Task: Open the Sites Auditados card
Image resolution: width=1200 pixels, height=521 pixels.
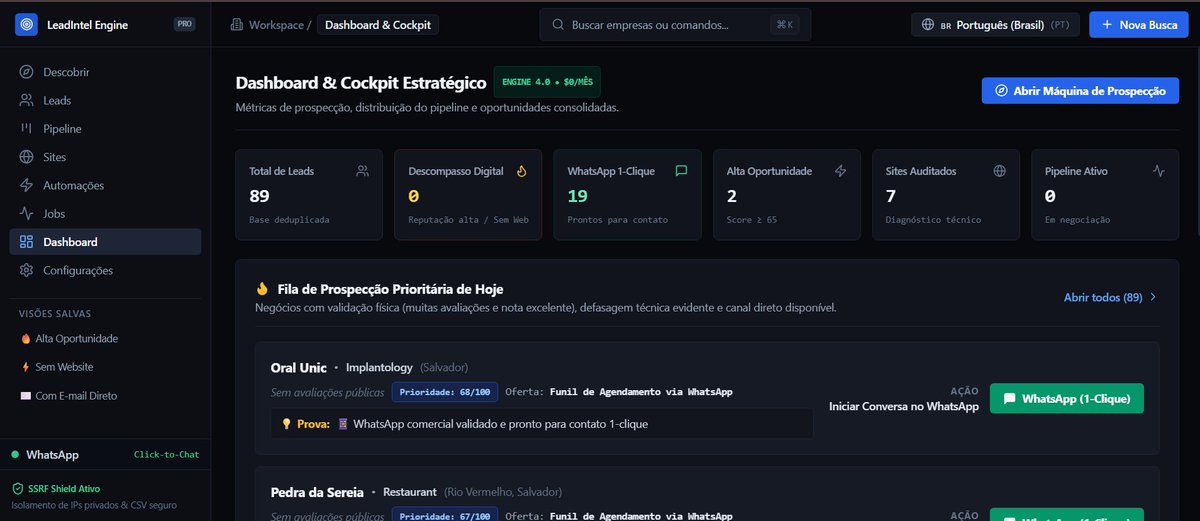Action: pyautogui.click(x=946, y=195)
